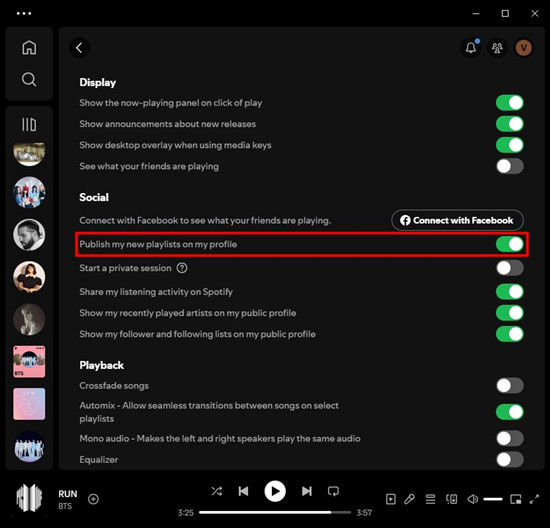Enable Start a private session

pos(510,268)
